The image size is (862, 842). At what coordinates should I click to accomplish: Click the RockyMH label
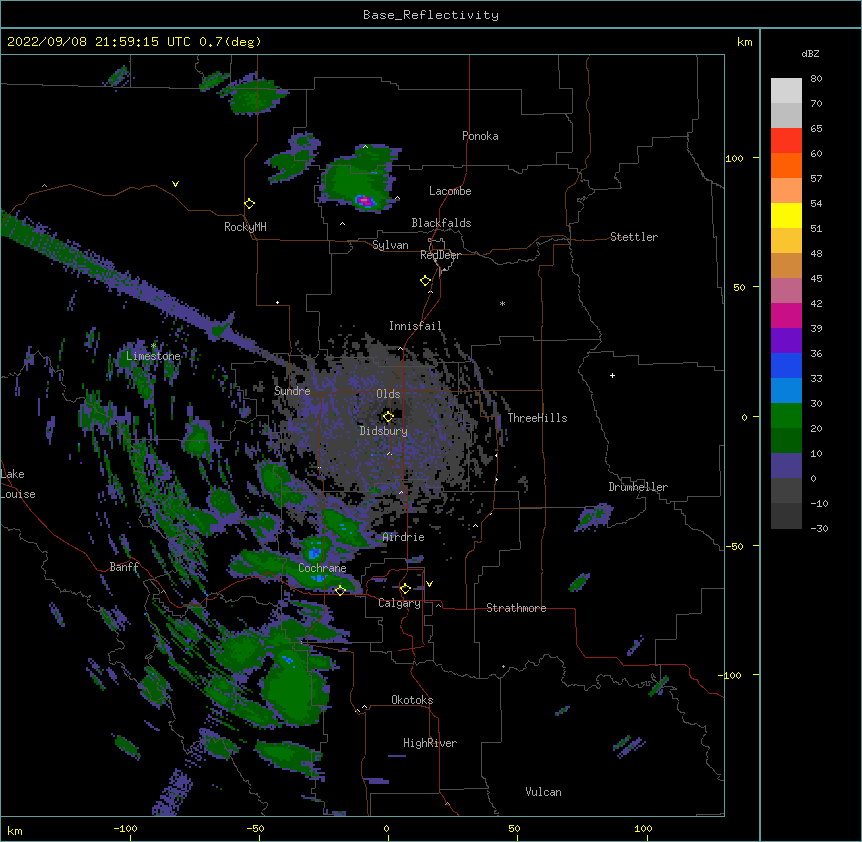click(x=245, y=227)
